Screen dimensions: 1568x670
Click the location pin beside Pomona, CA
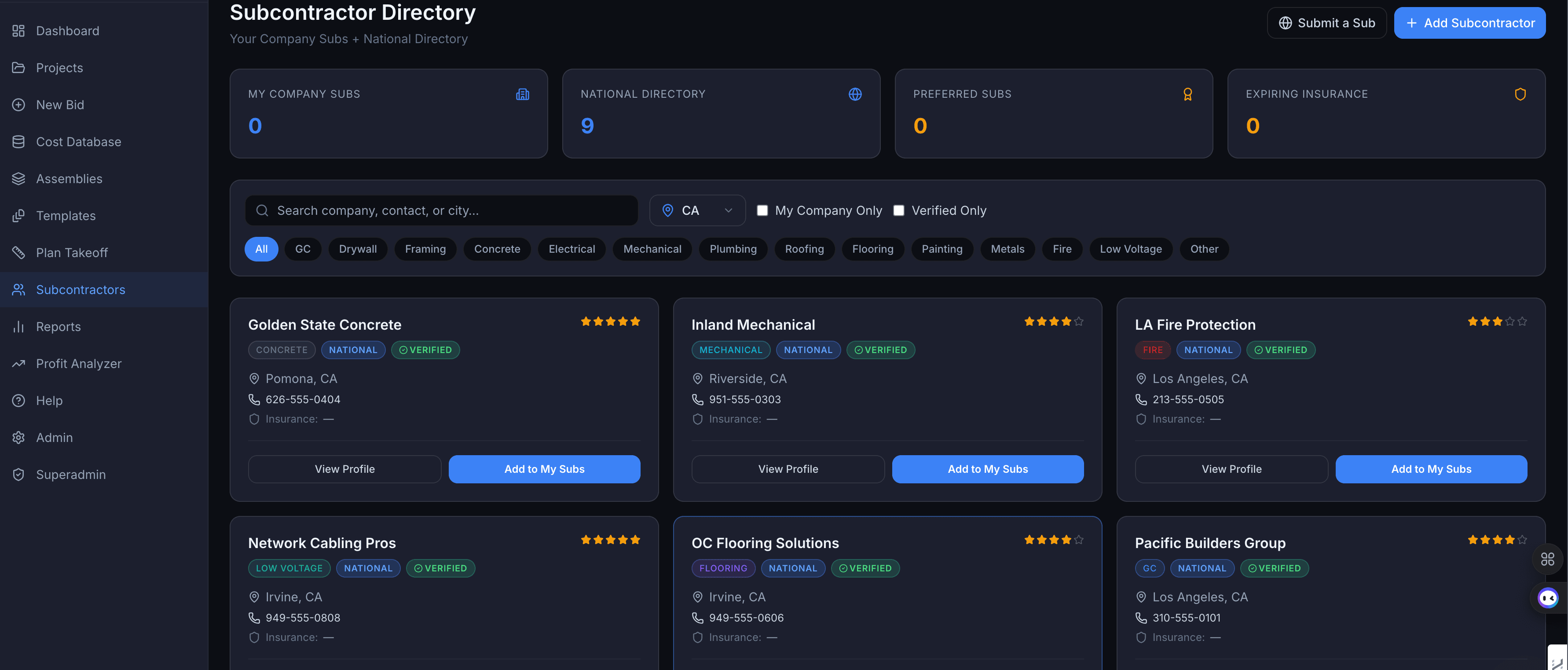(x=254, y=378)
